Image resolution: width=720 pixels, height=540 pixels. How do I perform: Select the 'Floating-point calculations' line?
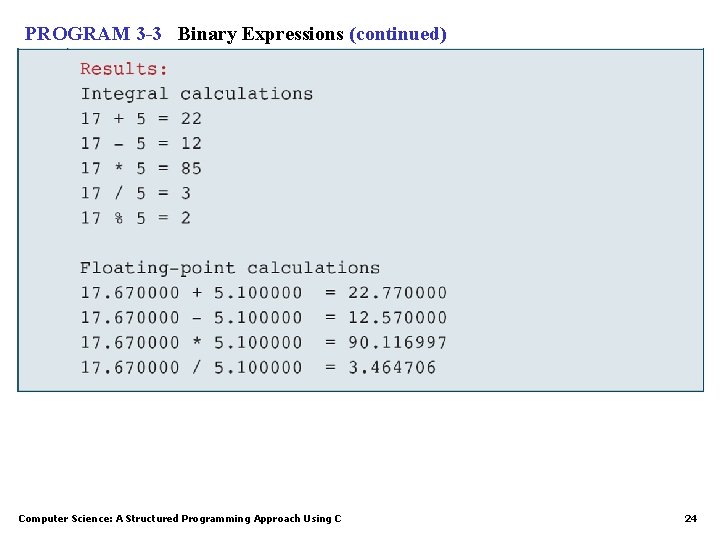[230, 268]
